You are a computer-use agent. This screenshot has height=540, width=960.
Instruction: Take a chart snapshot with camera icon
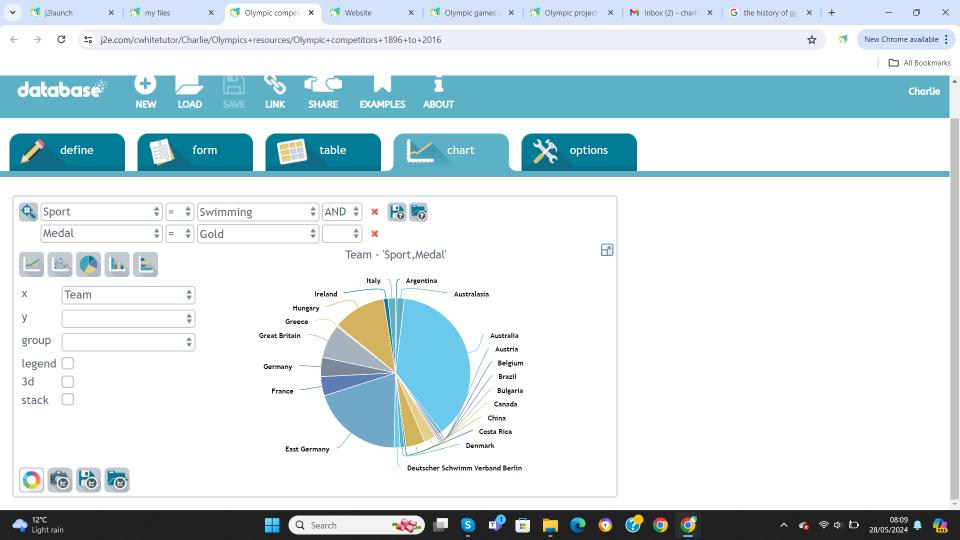tap(60, 480)
